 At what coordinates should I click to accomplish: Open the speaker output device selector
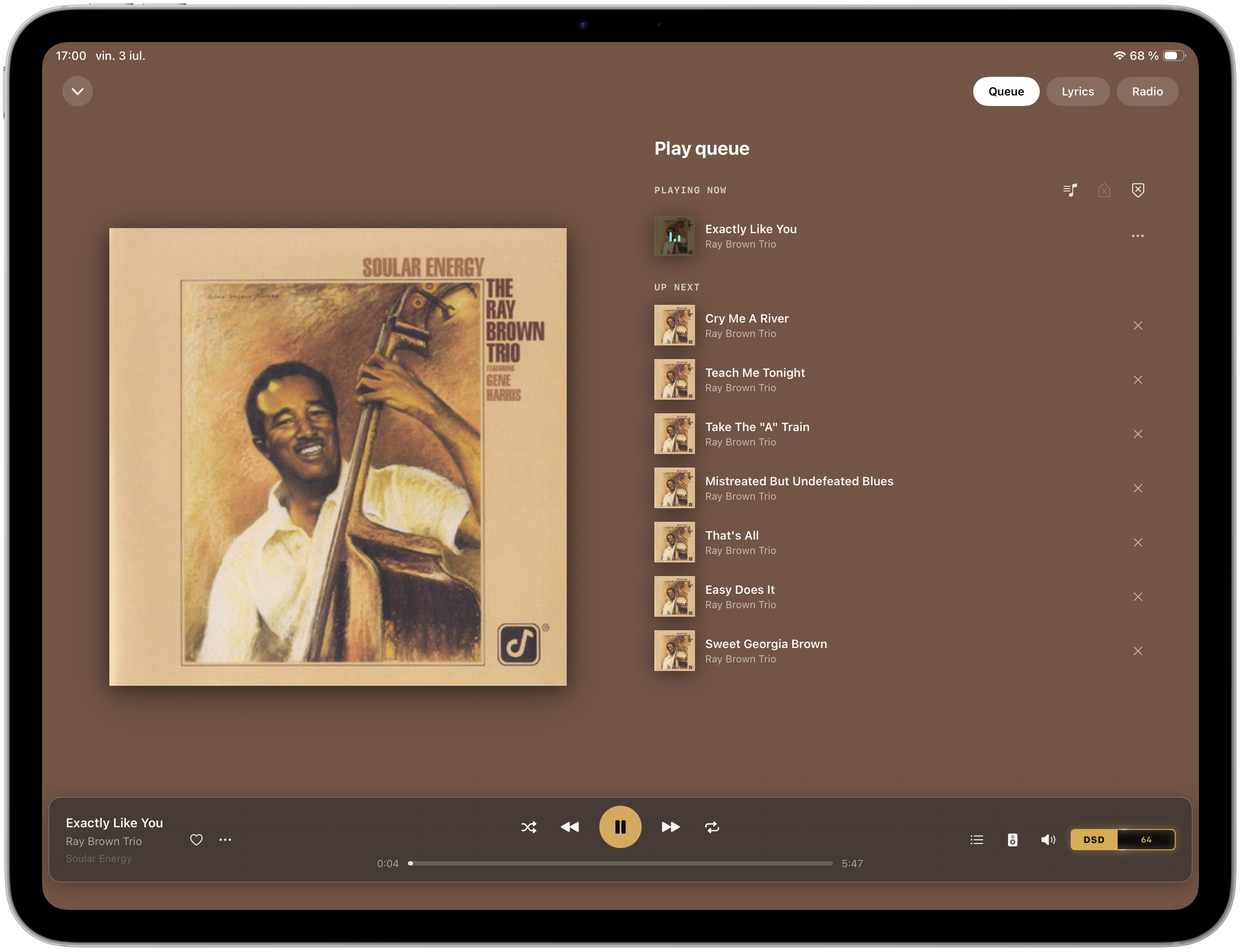1013,840
